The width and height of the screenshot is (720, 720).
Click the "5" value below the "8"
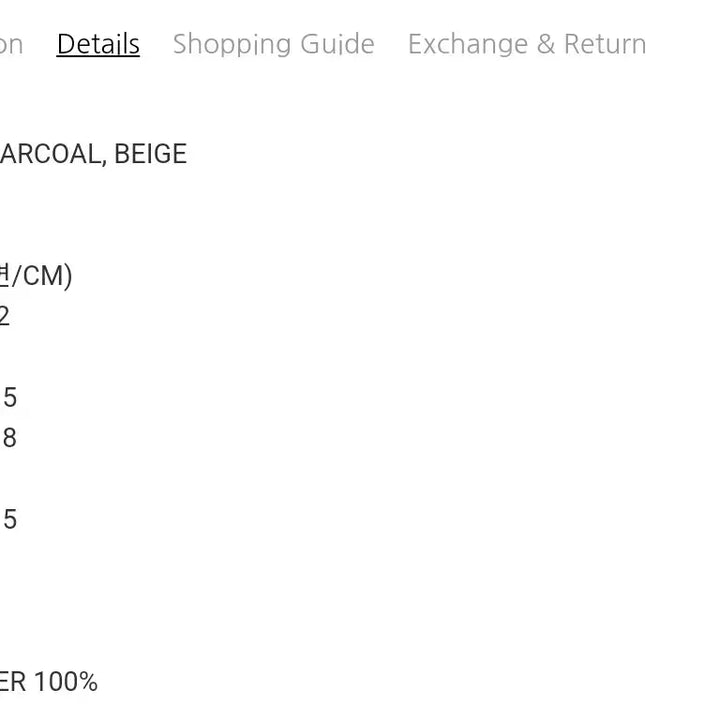click(x=9, y=520)
